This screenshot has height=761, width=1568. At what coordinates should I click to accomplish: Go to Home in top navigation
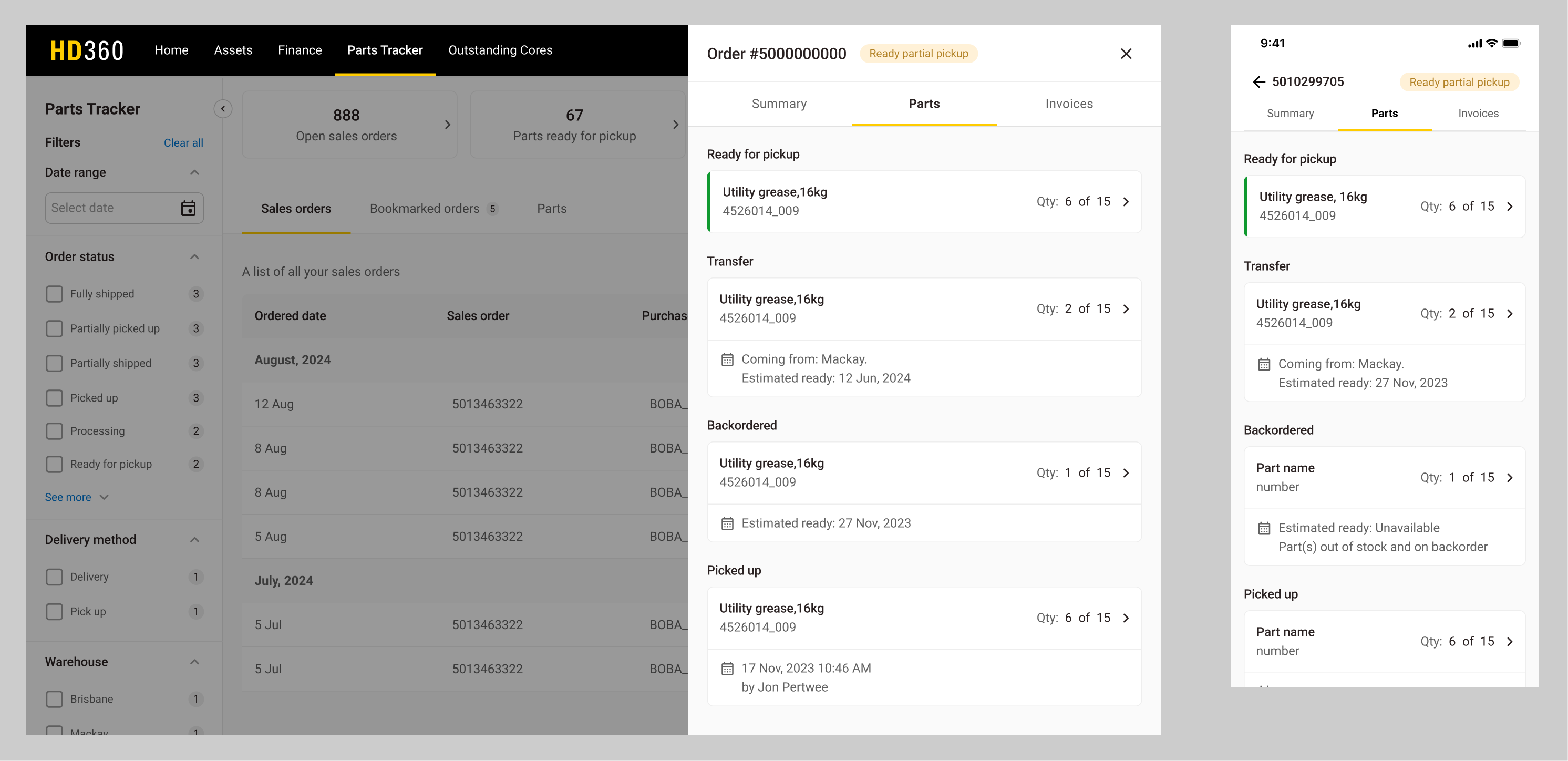click(171, 50)
